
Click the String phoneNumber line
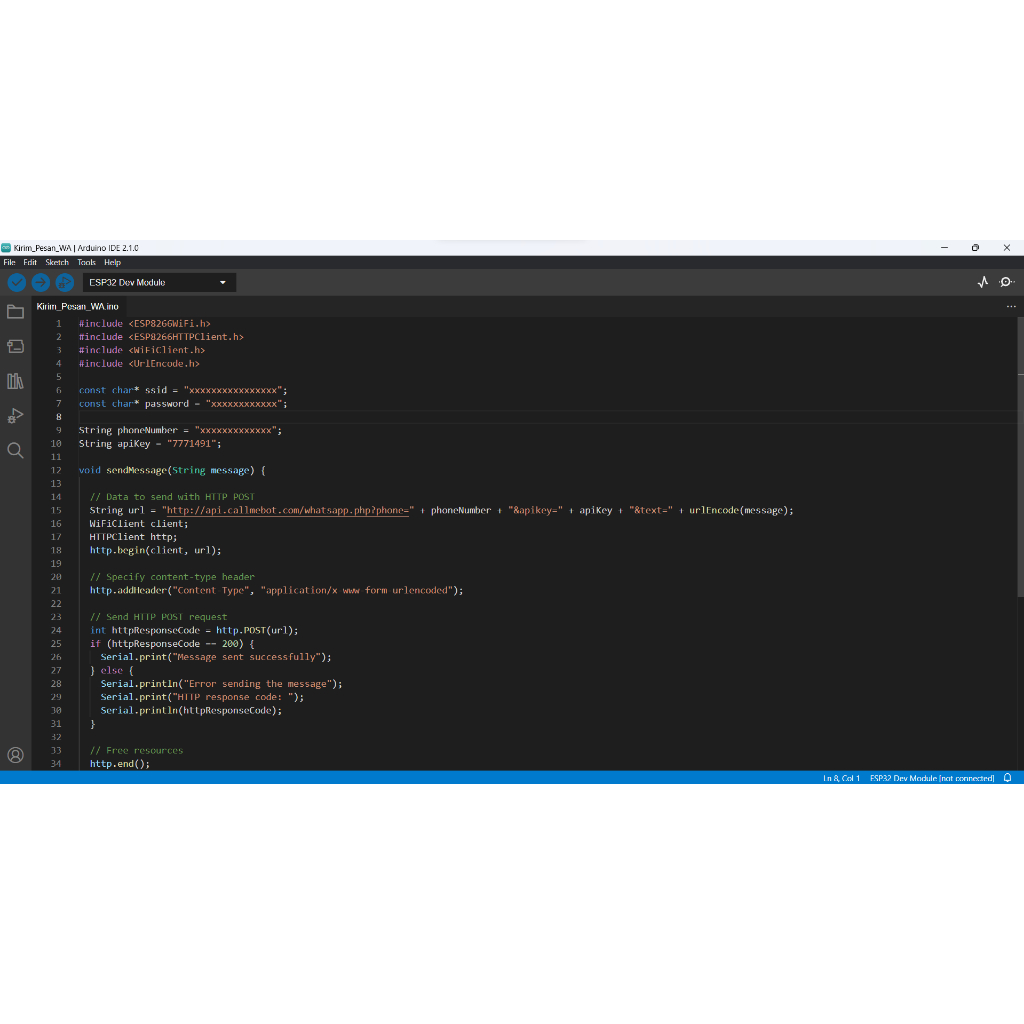coord(180,430)
